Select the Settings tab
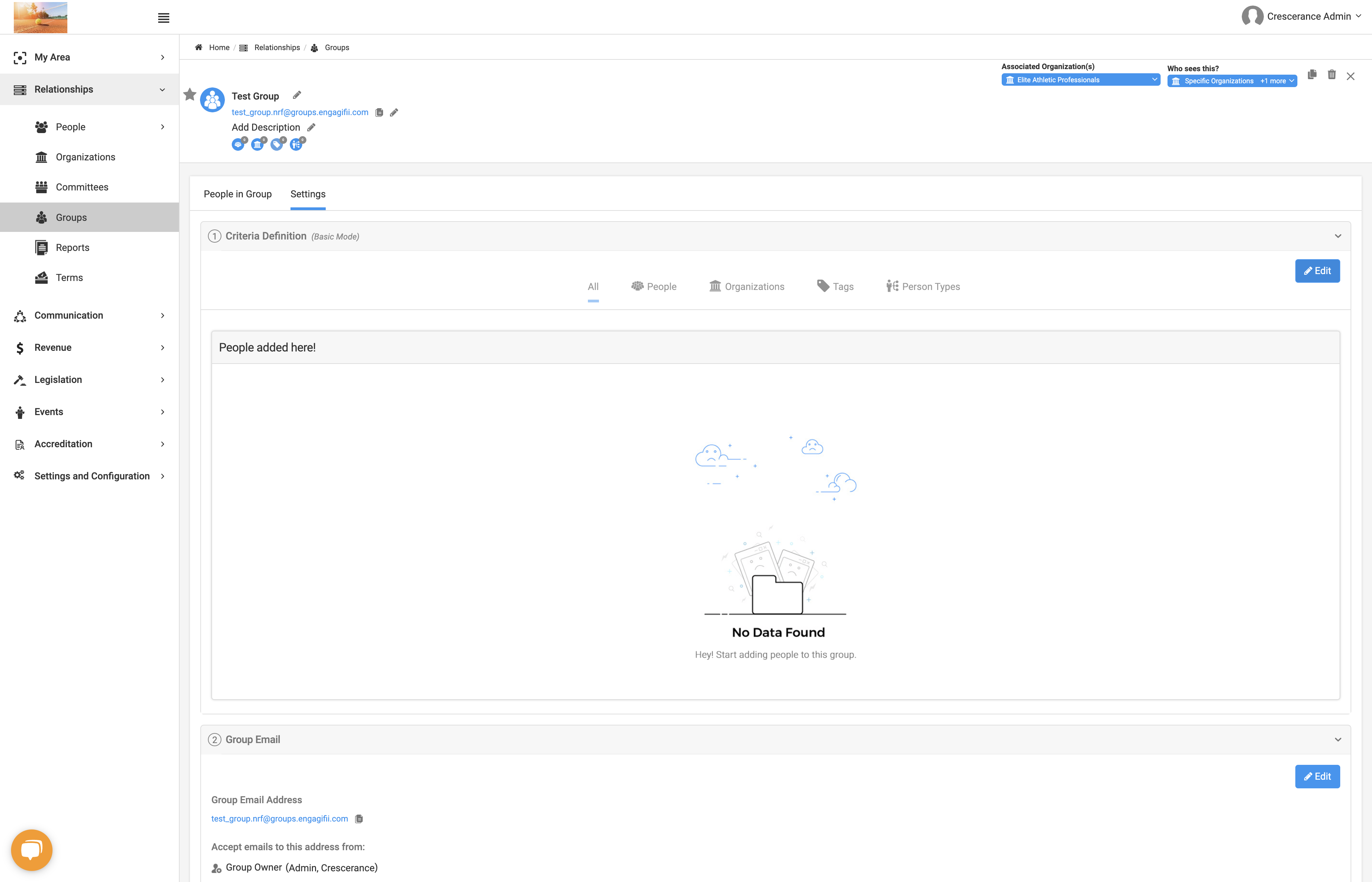This screenshot has width=1372, height=882. pos(308,194)
